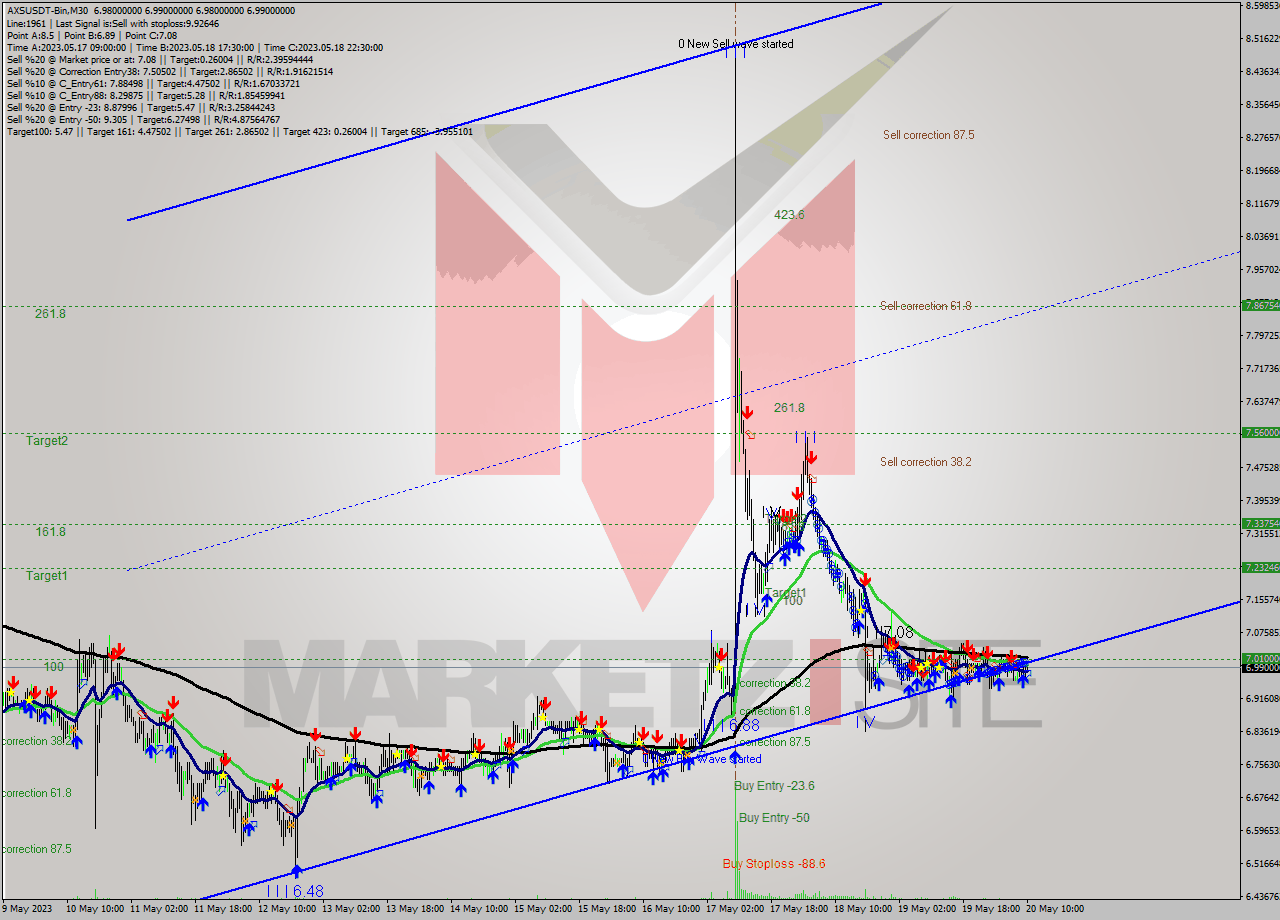This screenshot has height=920, width=1280.
Task: Select '19 May 18:00' on the time axis
Action: [992, 909]
